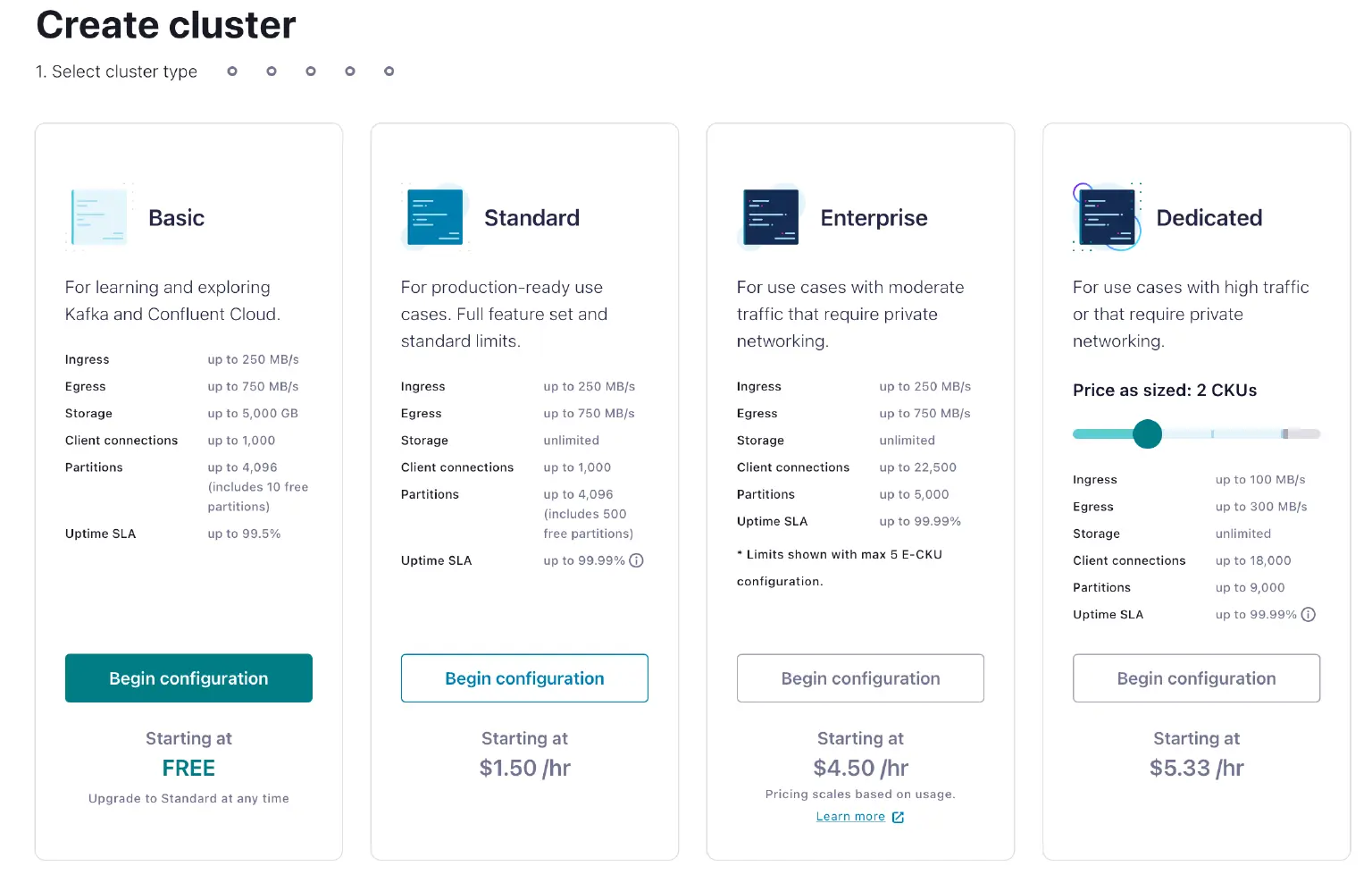Viewport: 1372px width, 883px height.
Task: Begin configuration for the Enterprise cluster
Action: tap(860, 677)
